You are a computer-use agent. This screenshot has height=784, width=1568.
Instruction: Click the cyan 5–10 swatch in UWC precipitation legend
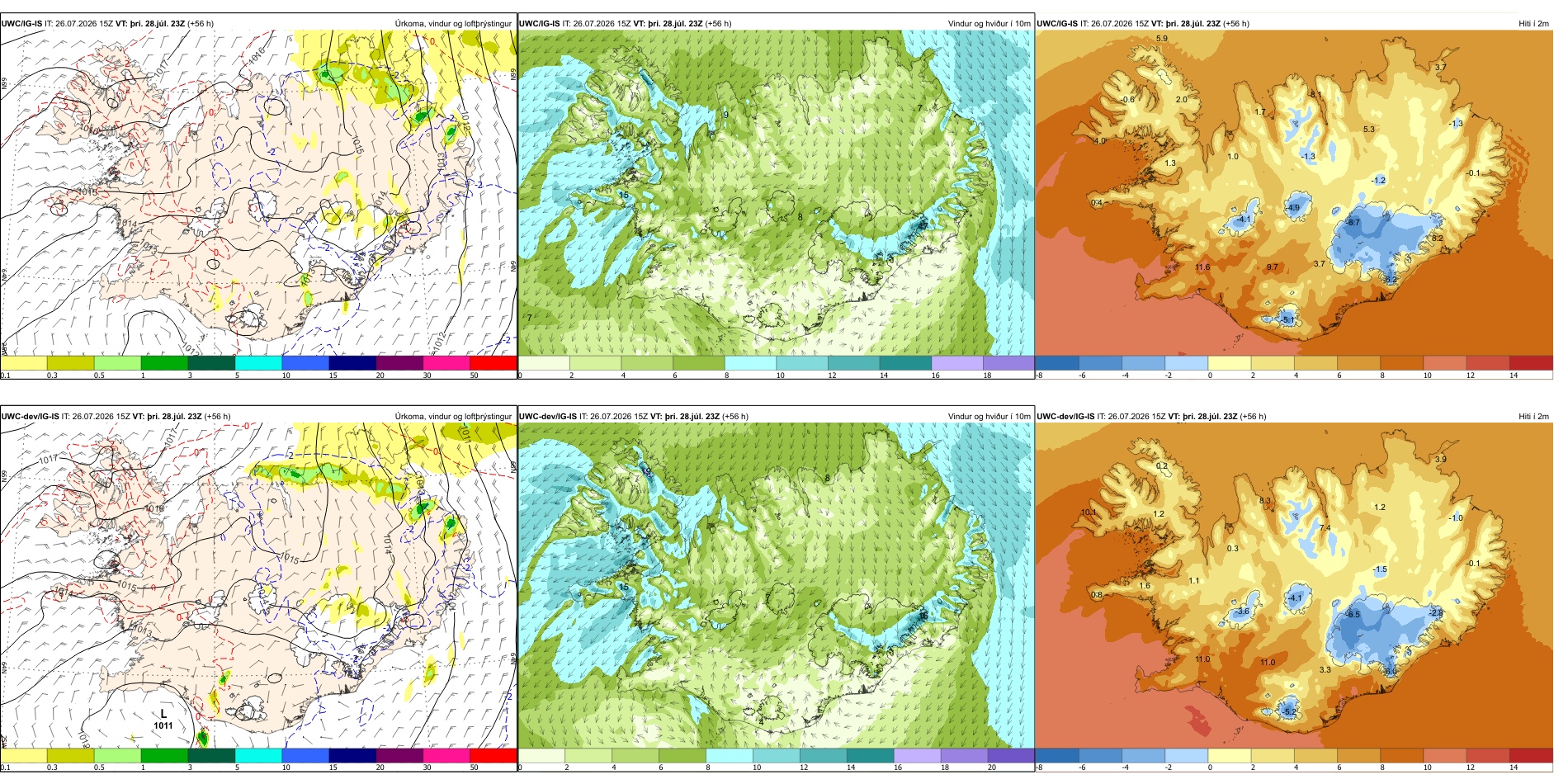point(258,363)
